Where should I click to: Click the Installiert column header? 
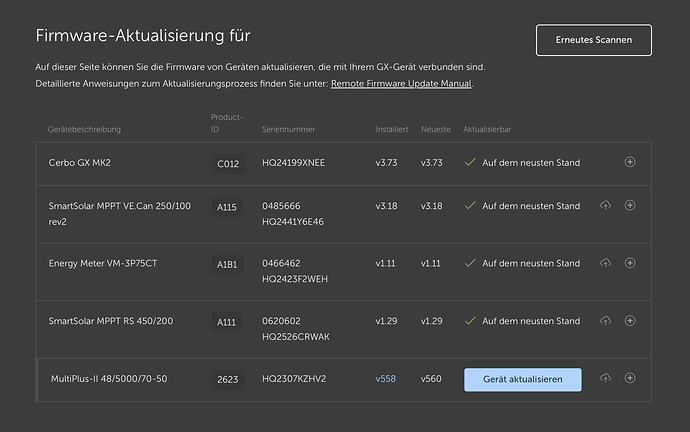[x=392, y=129]
